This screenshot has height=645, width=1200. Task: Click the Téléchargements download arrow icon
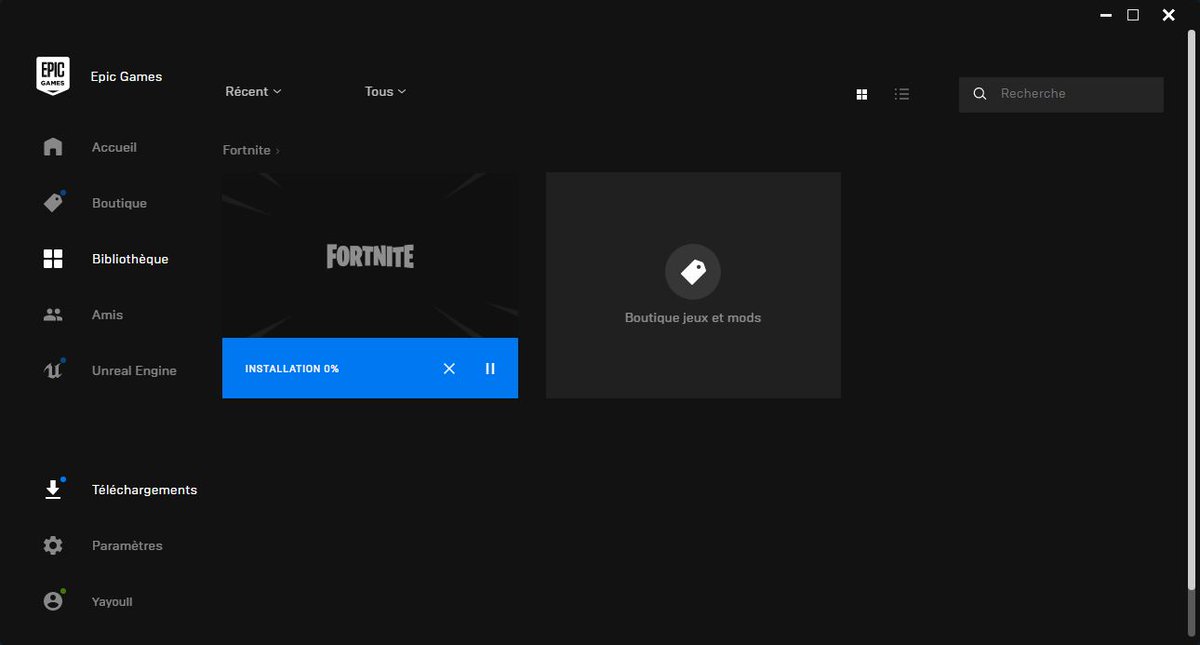click(53, 490)
